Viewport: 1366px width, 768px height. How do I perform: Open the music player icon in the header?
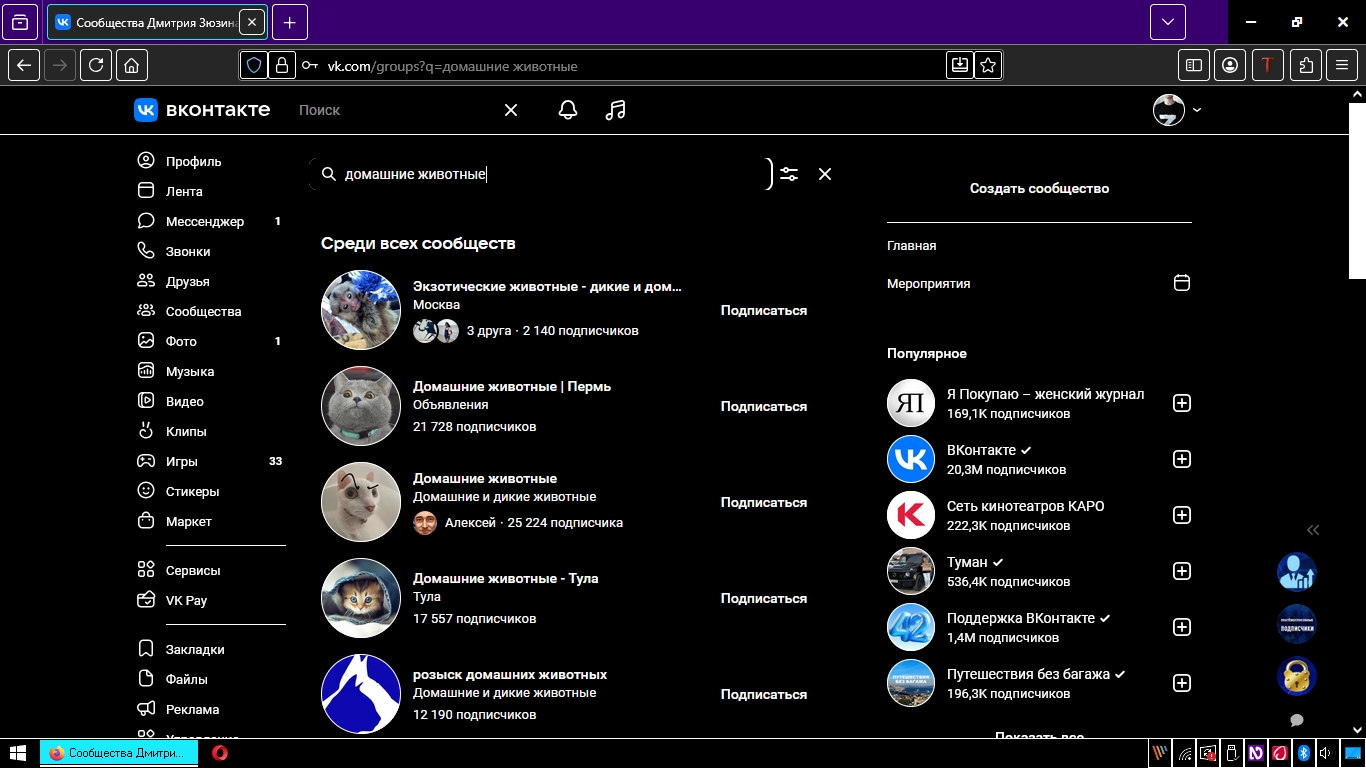click(615, 110)
